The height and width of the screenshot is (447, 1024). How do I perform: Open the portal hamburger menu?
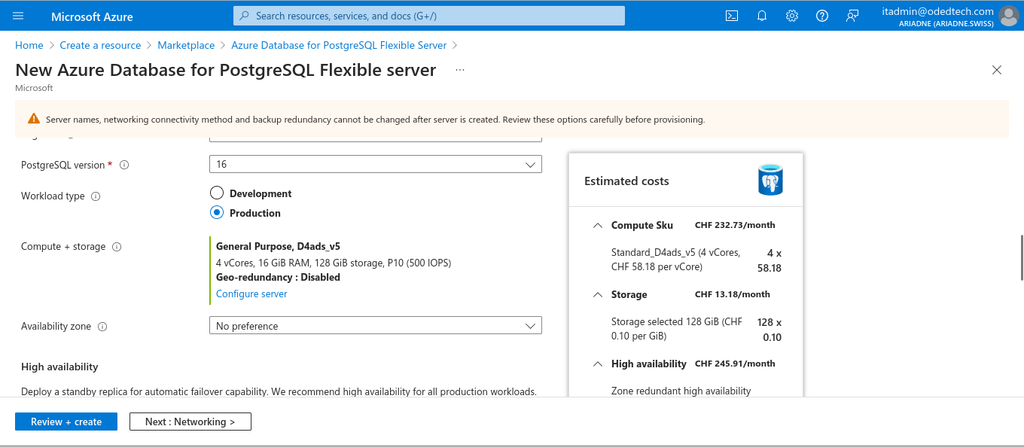[18, 16]
